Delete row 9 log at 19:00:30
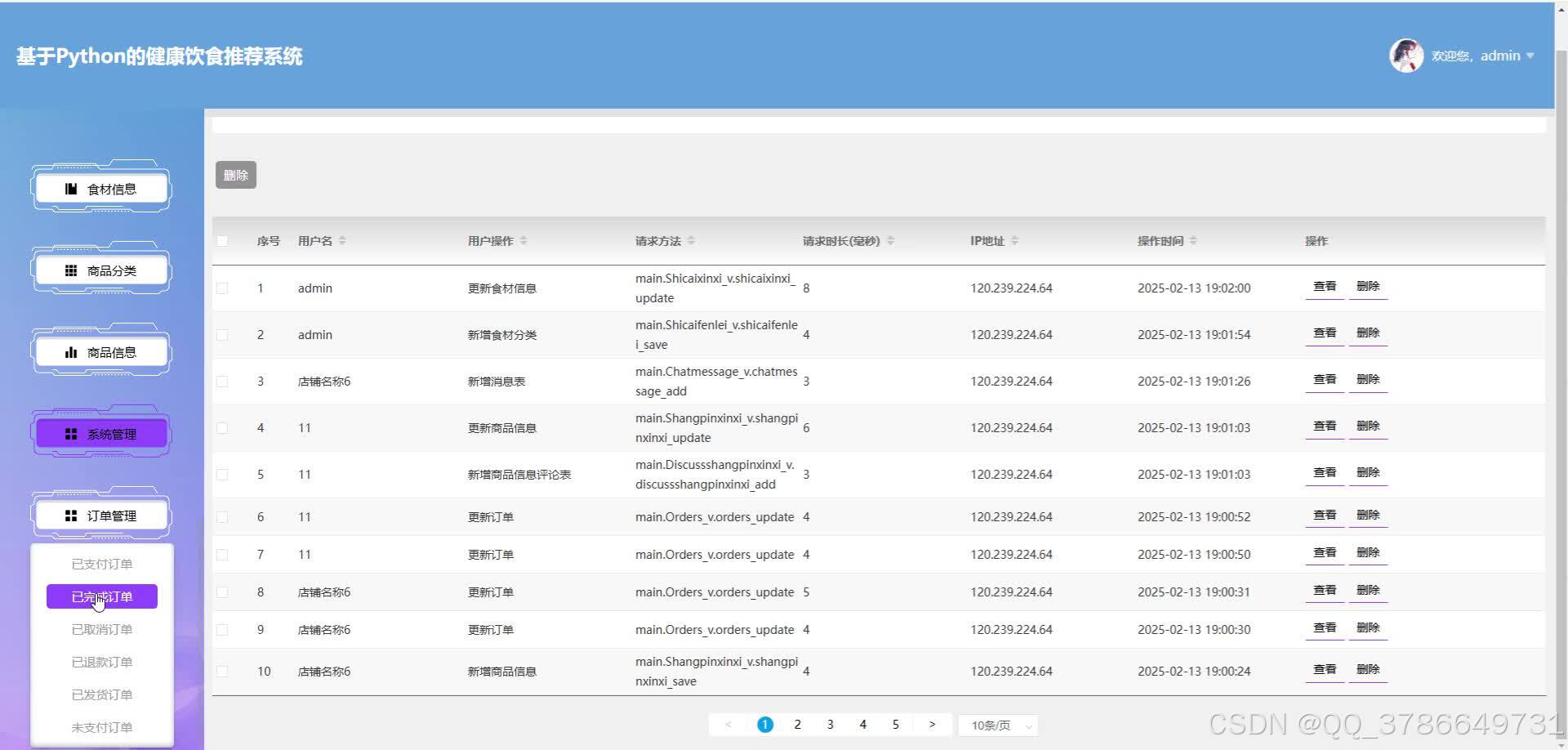 pyautogui.click(x=1368, y=628)
